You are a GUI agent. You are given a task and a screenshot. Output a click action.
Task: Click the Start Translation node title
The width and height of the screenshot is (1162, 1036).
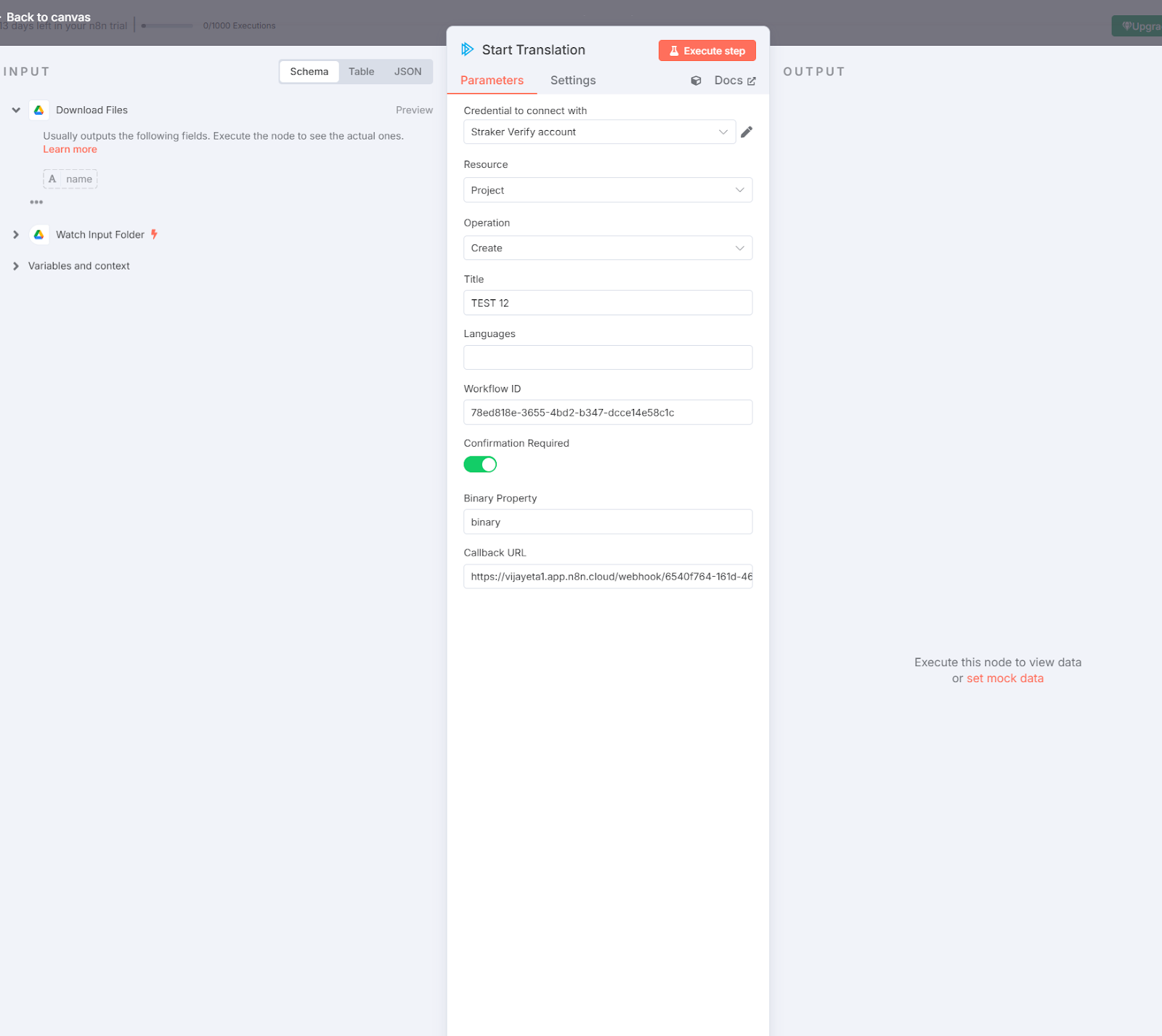pos(534,49)
